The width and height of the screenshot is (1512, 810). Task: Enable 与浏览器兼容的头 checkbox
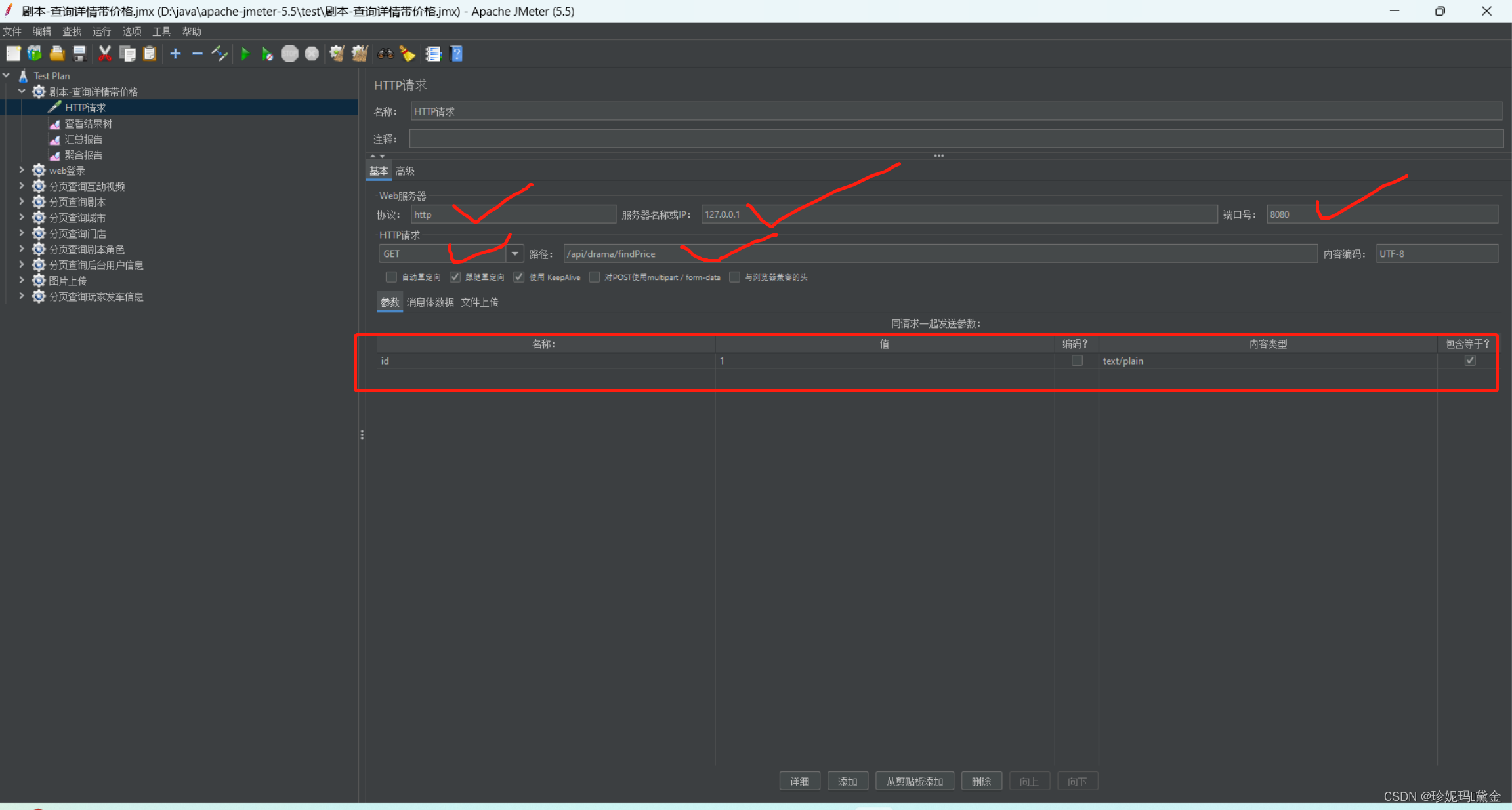tap(735, 277)
